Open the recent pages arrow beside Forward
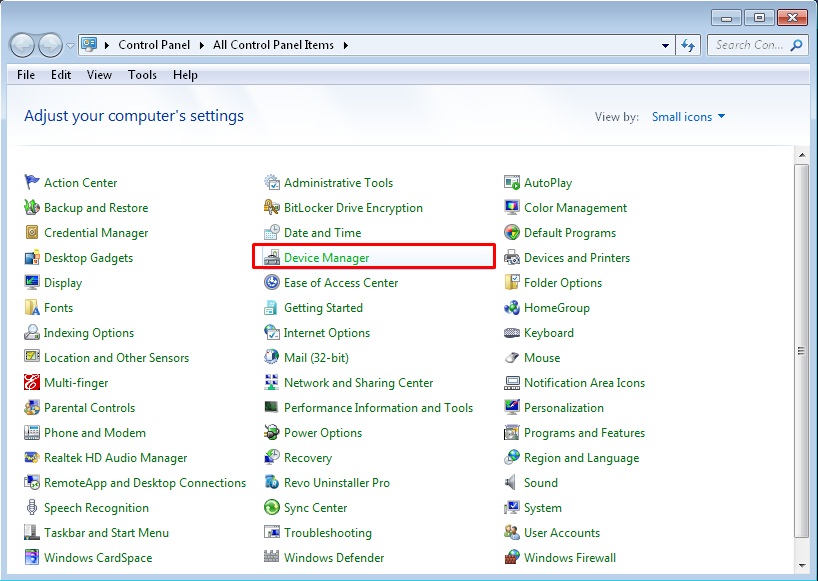The image size is (818, 581). (70, 46)
